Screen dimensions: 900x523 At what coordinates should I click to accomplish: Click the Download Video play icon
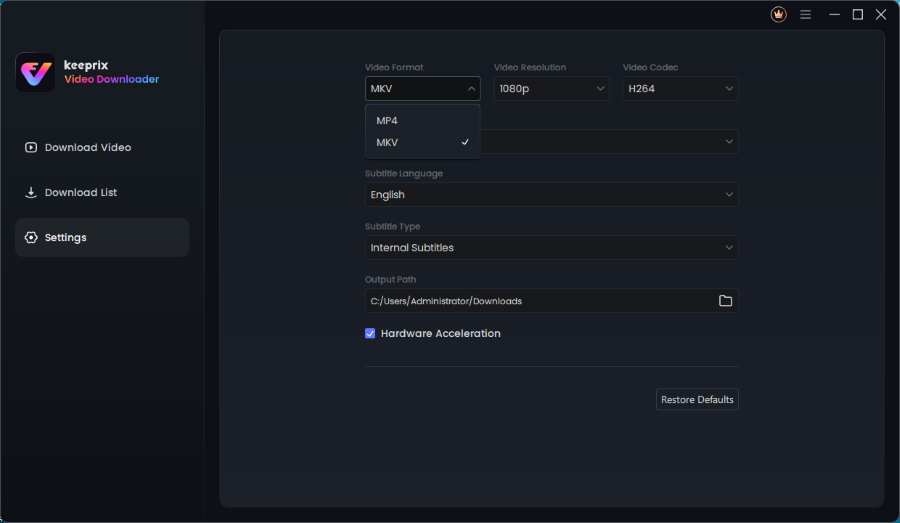point(31,148)
